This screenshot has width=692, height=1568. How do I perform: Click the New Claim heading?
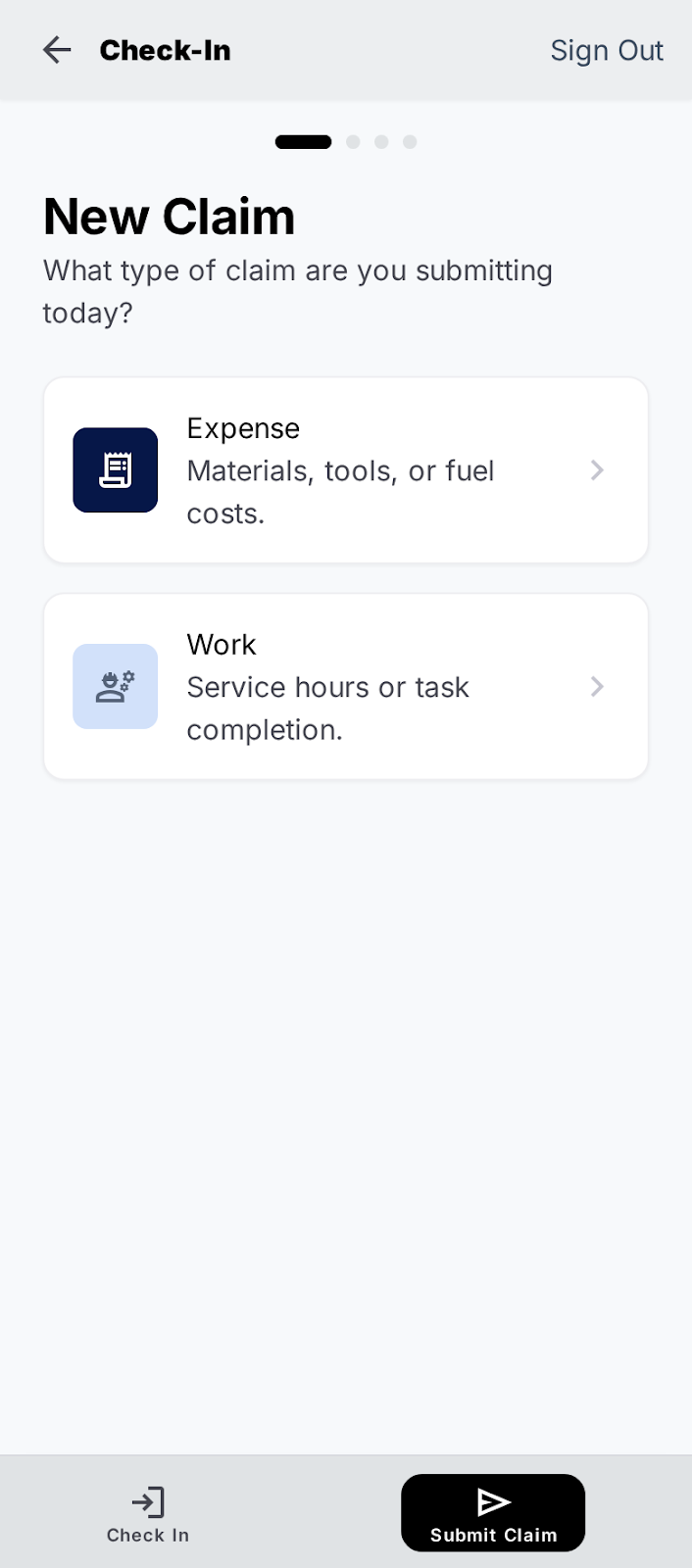pos(169,217)
